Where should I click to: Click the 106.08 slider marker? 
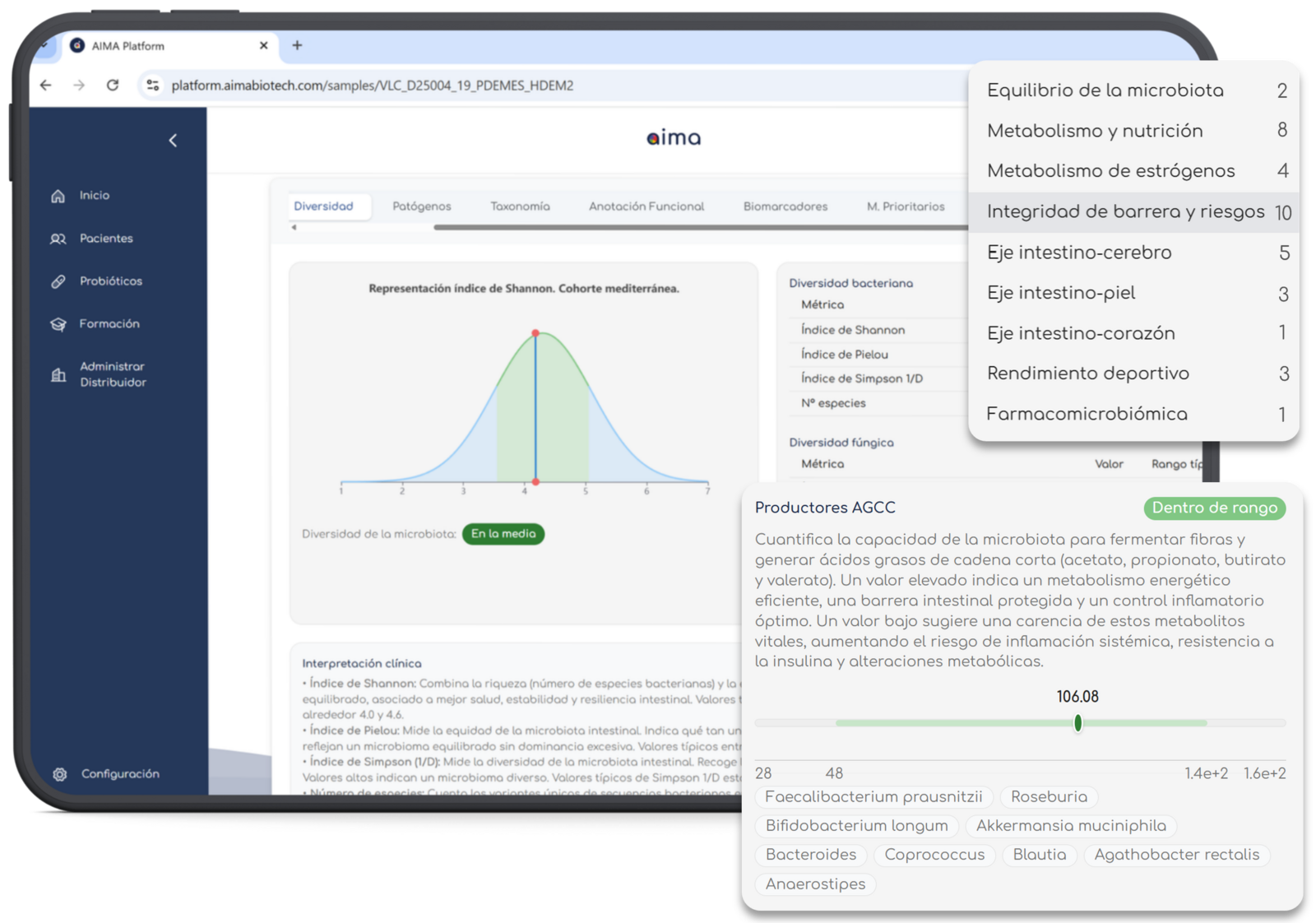pyautogui.click(x=1077, y=723)
